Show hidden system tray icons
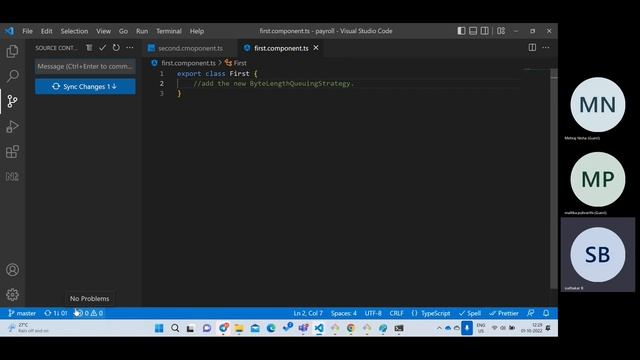The height and width of the screenshot is (360, 640). pos(439,328)
